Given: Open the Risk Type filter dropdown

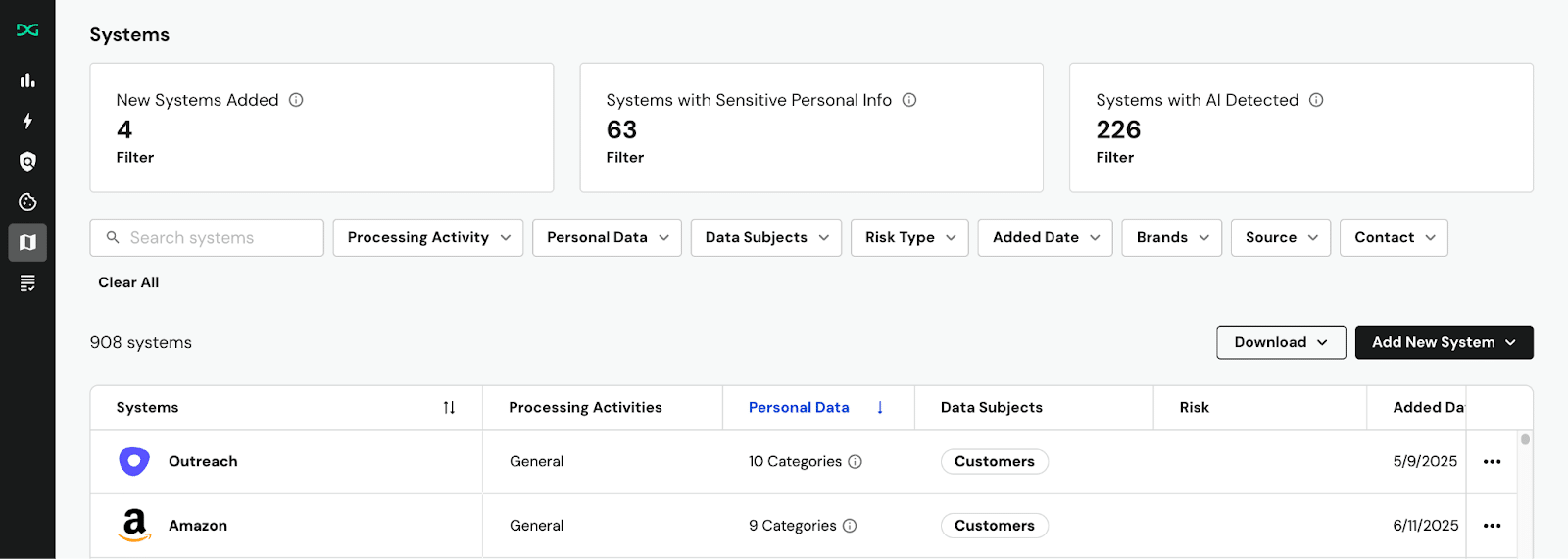Looking at the screenshot, I should click(x=909, y=238).
